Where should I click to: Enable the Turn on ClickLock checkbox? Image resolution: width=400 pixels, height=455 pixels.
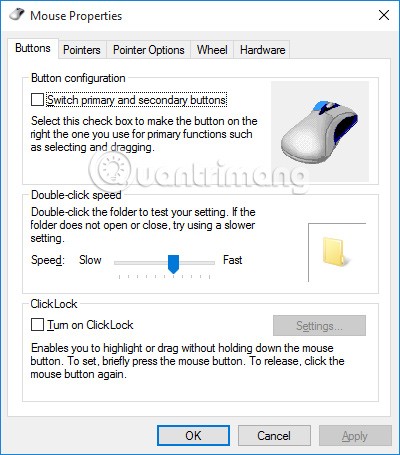pos(37,325)
